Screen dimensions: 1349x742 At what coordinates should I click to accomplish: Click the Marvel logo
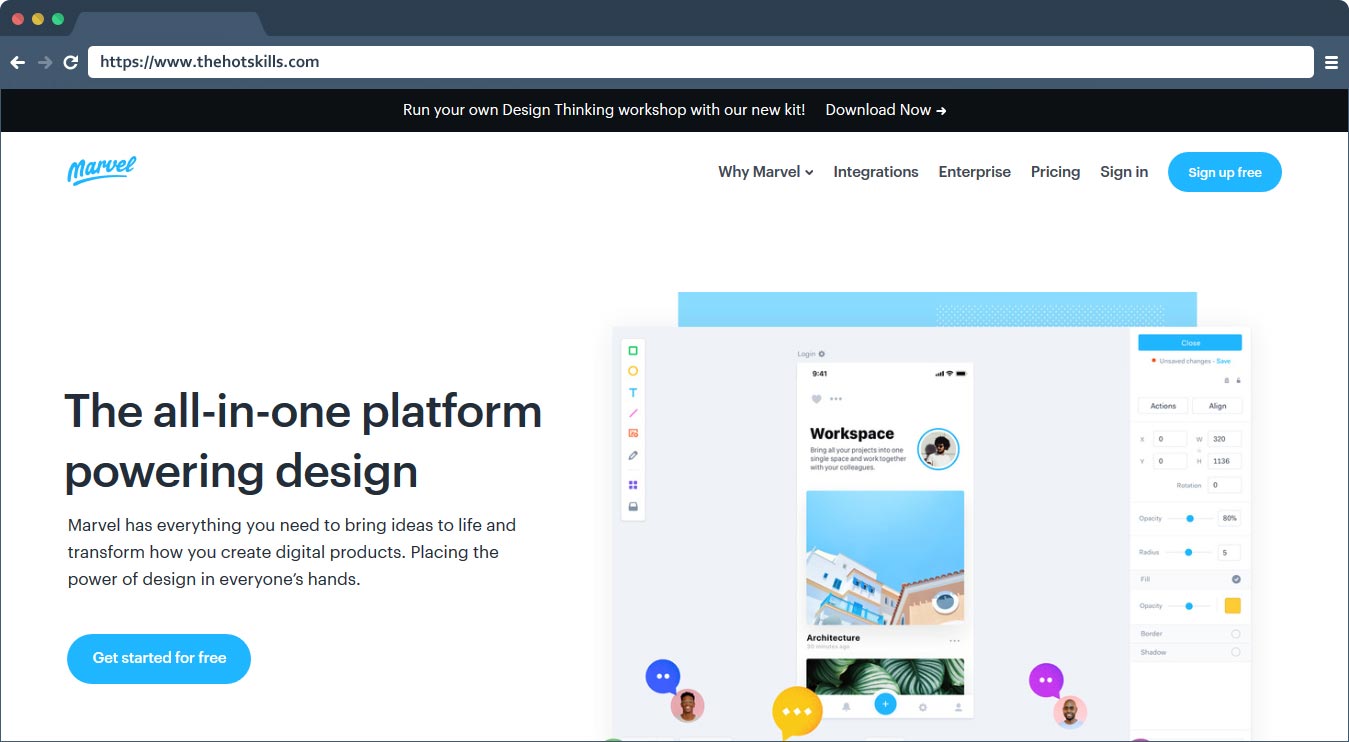102,171
